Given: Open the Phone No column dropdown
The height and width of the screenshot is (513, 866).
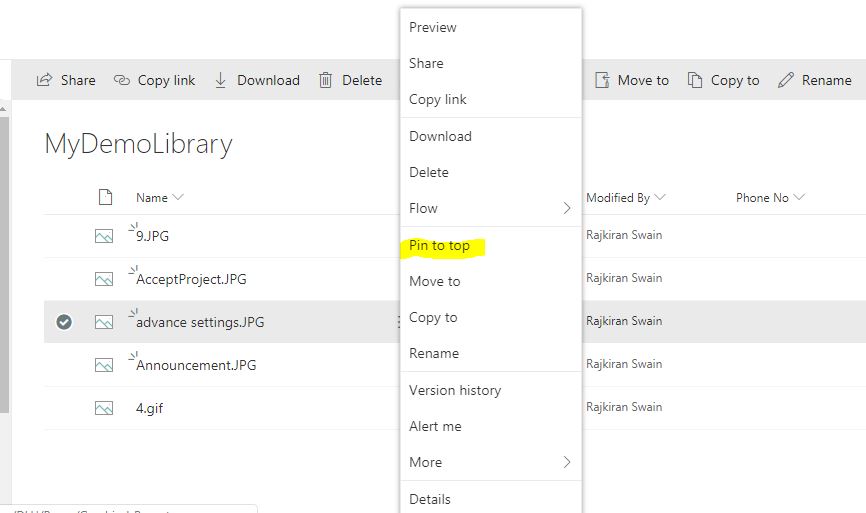Looking at the screenshot, I should 799,197.
